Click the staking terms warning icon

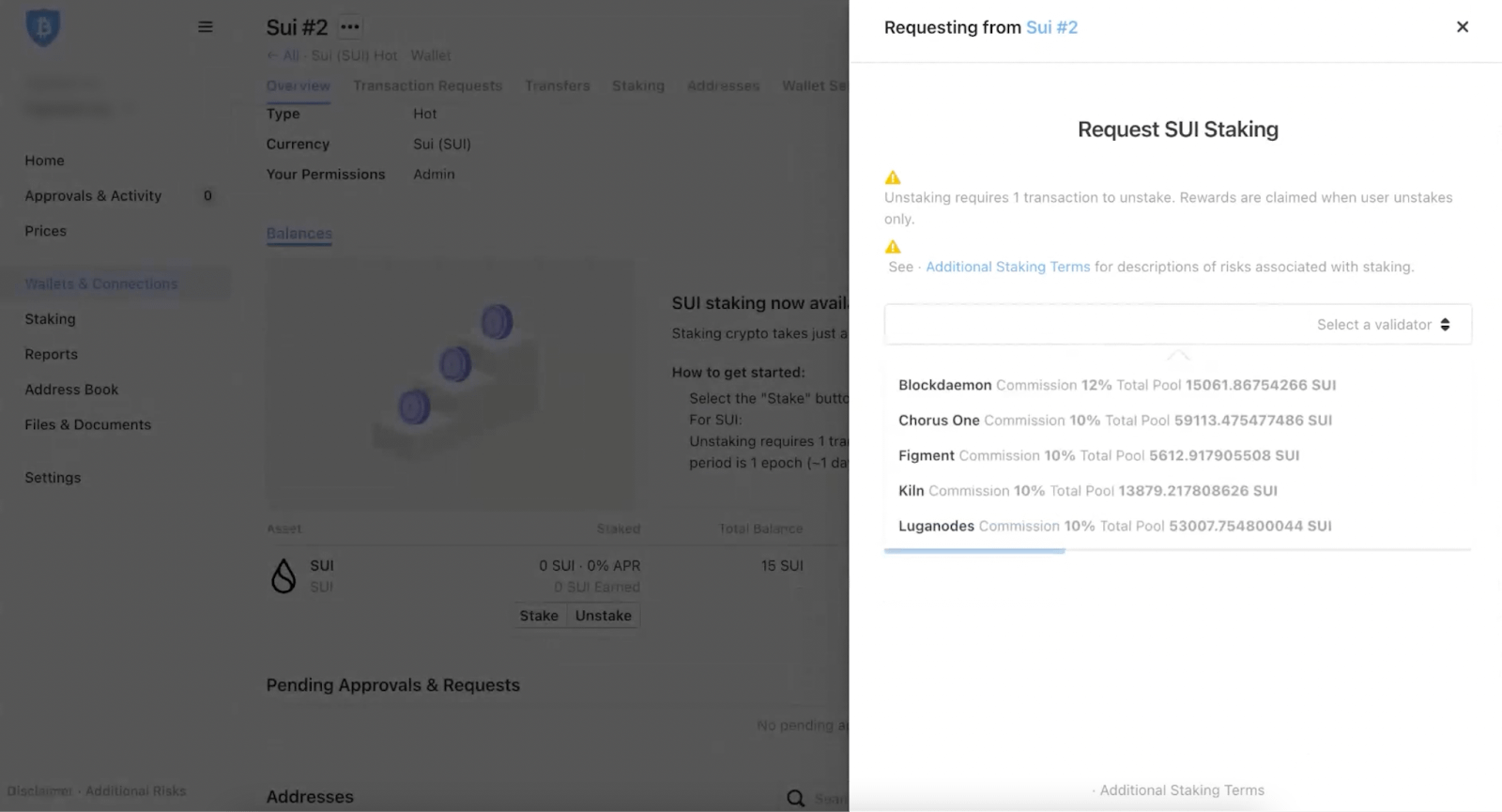coord(893,247)
